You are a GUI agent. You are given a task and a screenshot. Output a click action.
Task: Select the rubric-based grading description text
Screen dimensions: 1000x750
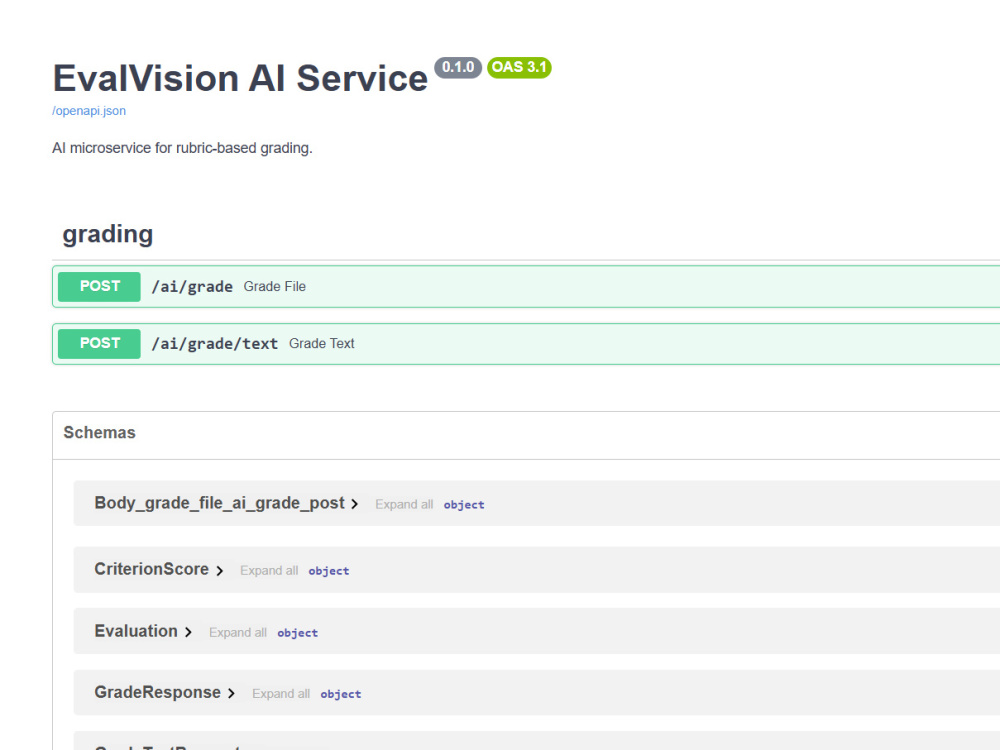click(x=182, y=148)
